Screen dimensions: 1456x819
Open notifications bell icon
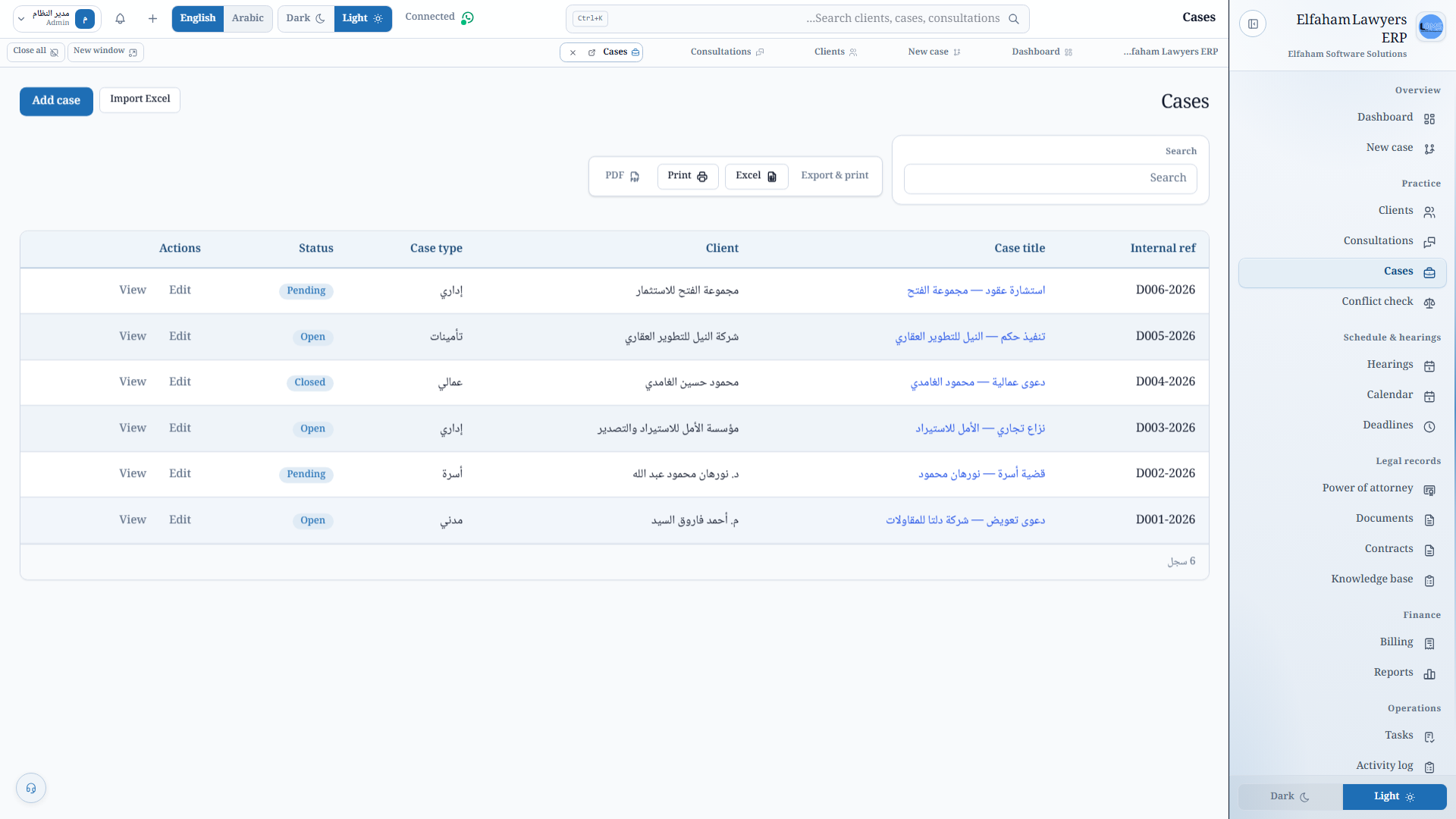point(120,19)
